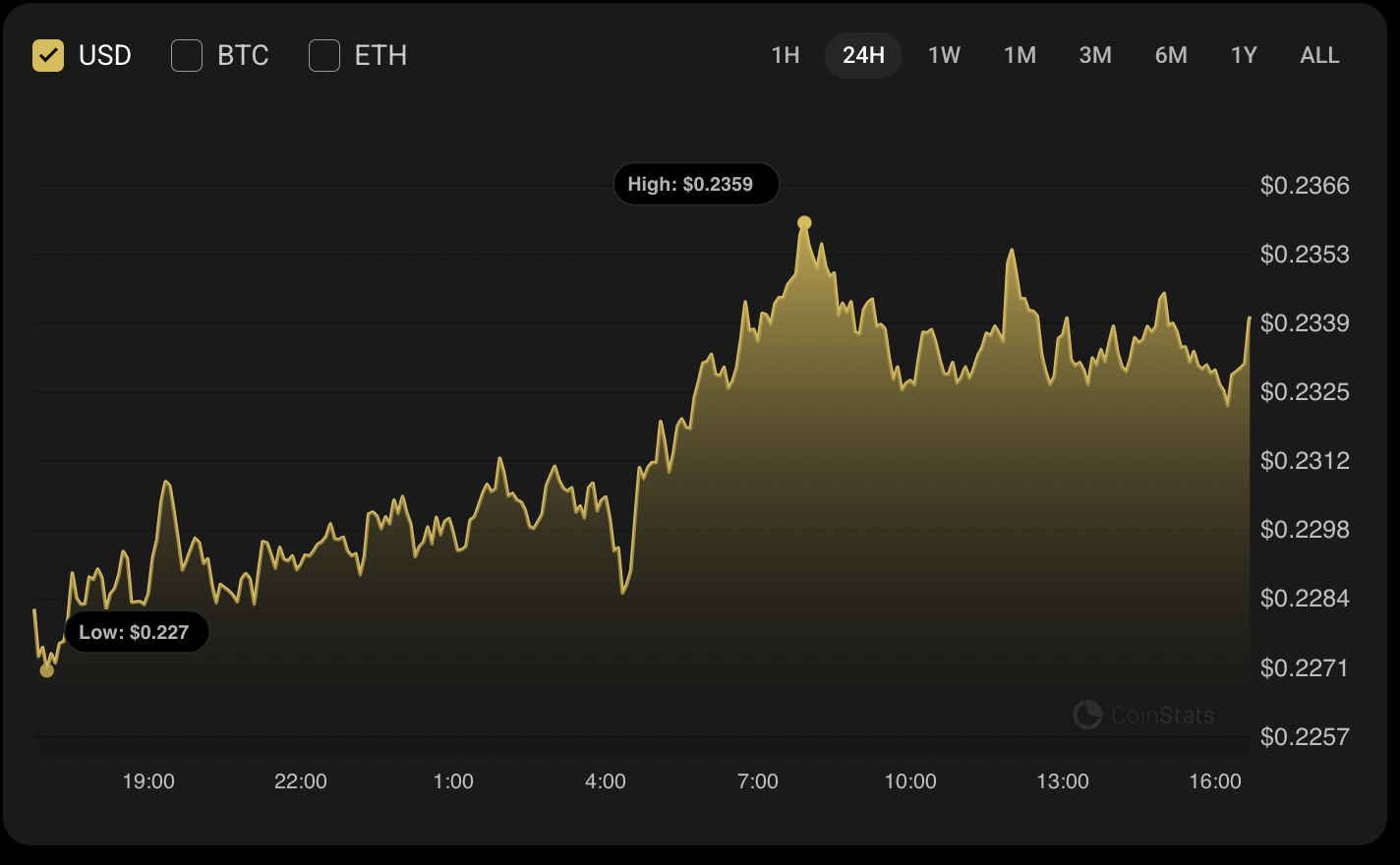Click the $0.2325 price axis label

tap(1305, 392)
